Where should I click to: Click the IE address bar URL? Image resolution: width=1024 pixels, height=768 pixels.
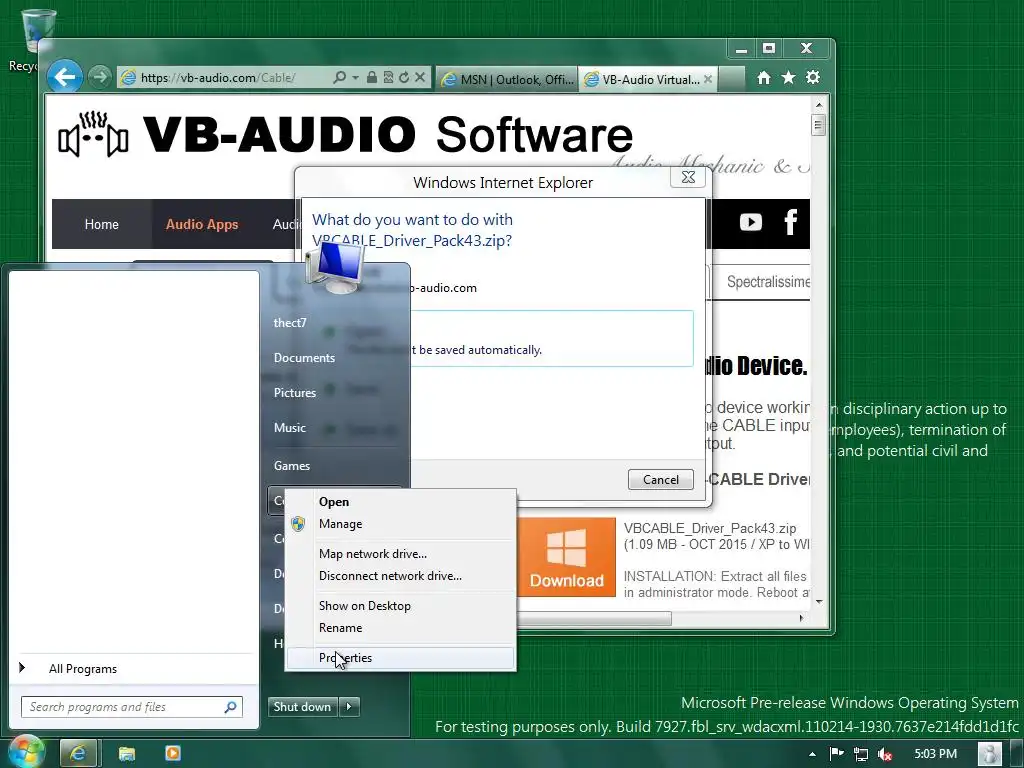(x=218, y=78)
